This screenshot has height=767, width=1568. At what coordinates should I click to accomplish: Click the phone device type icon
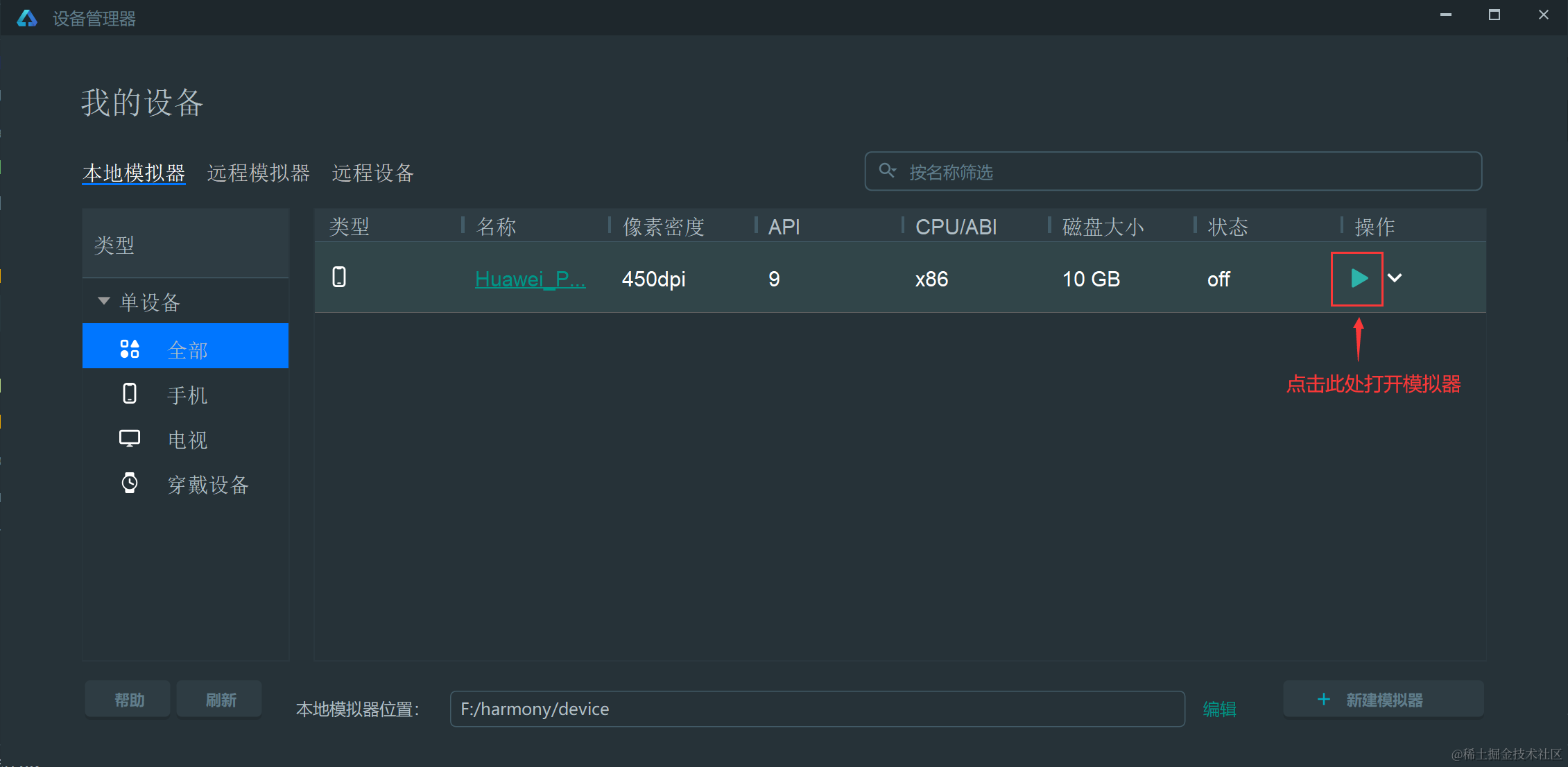pyautogui.click(x=130, y=395)
